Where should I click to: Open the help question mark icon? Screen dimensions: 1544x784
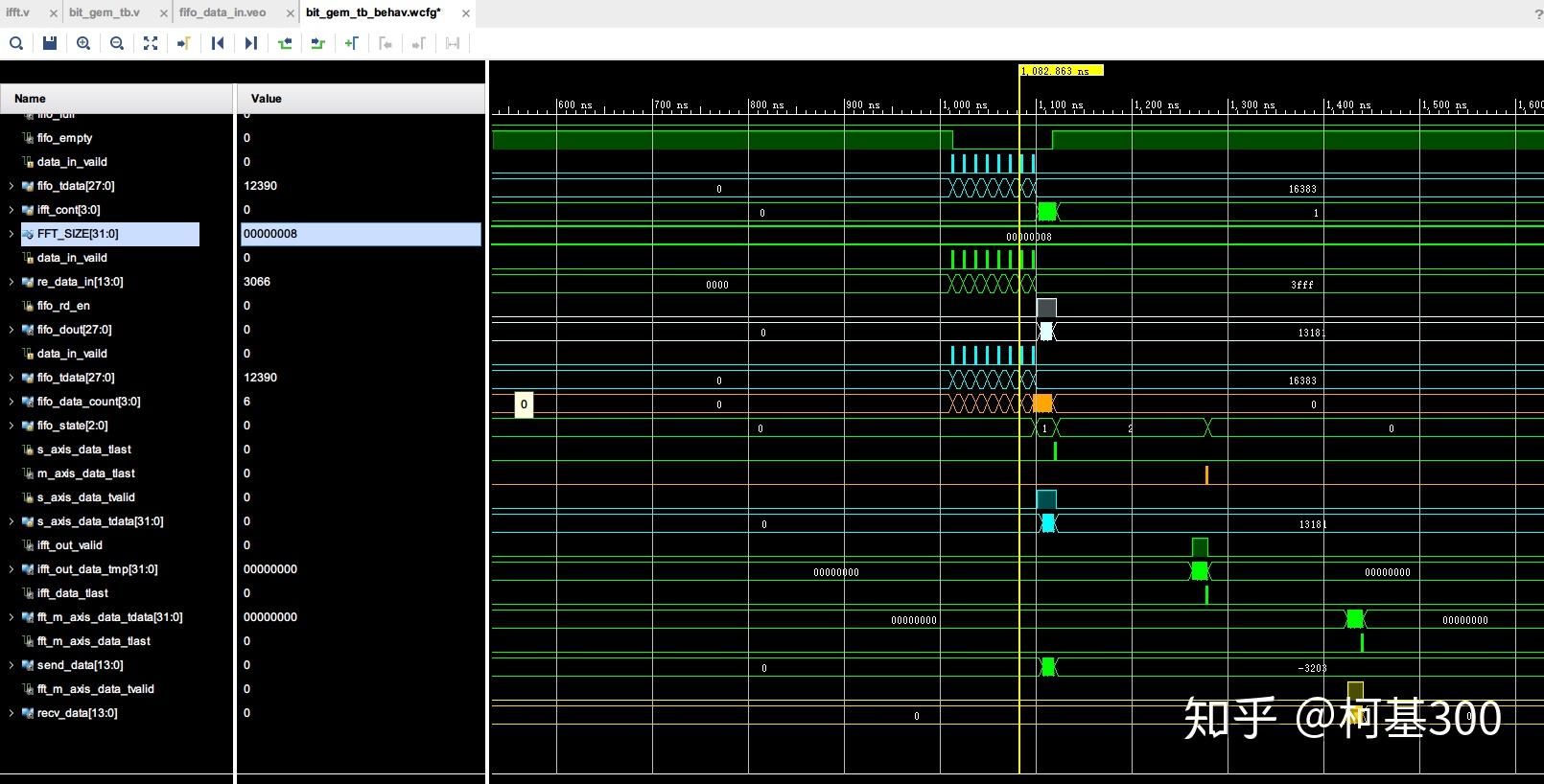1538,13
